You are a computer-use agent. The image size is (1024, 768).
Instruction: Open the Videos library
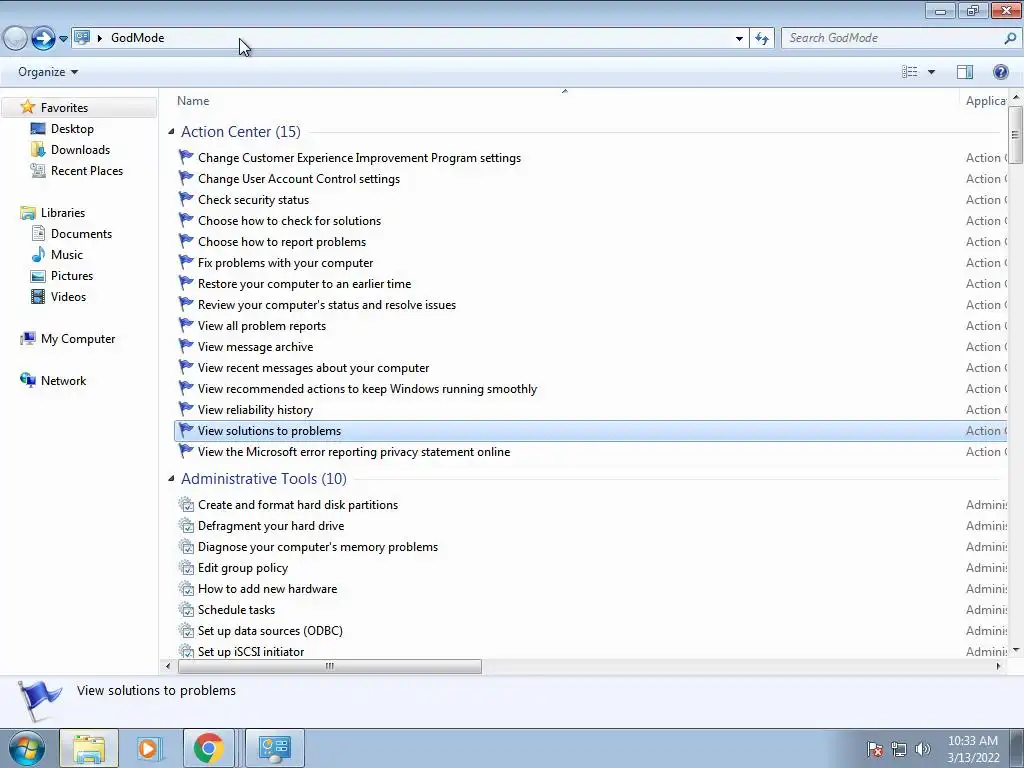(x=68, y=296)
